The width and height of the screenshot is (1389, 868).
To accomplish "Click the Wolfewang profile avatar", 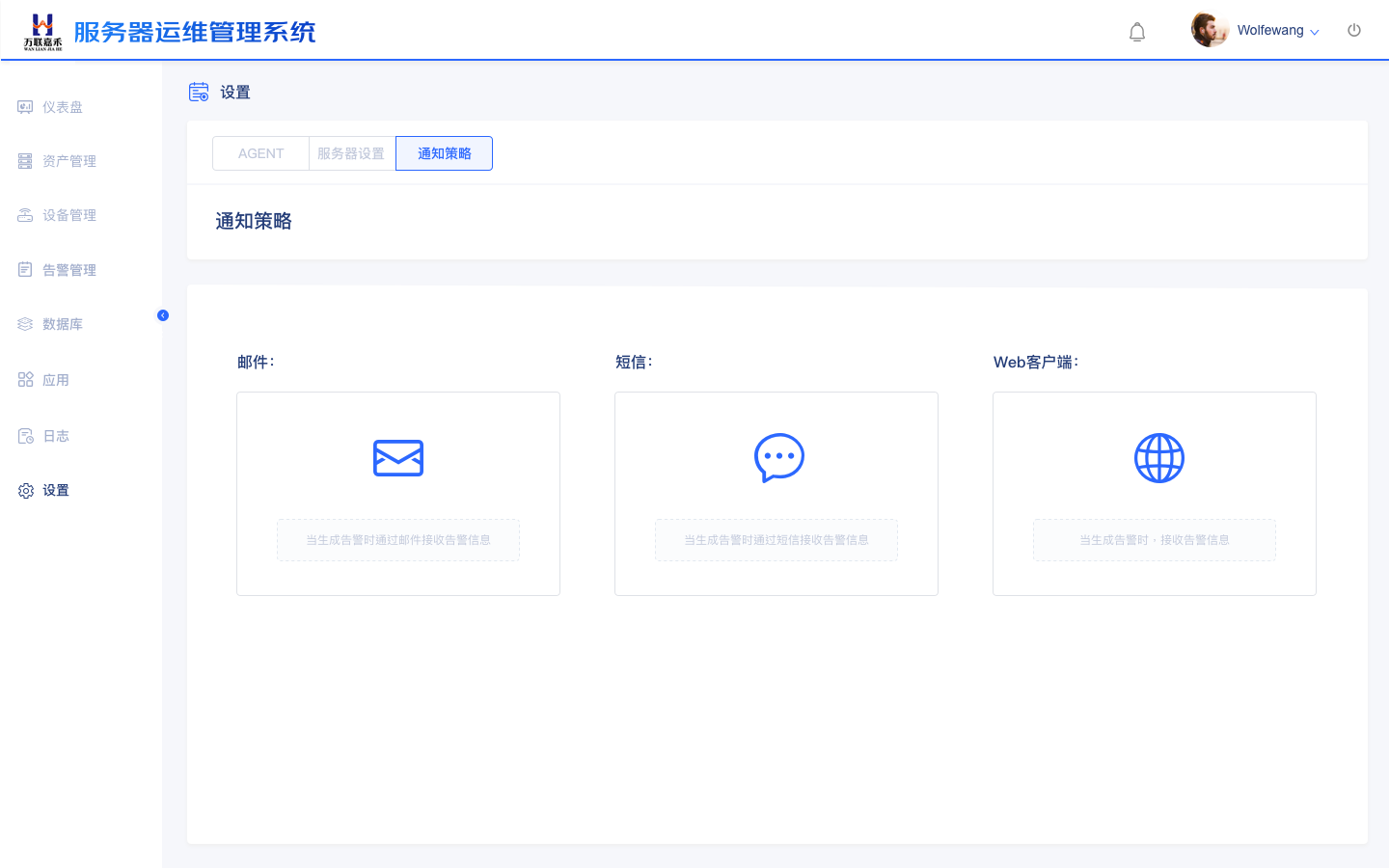I will click(x=1209, y=30).
